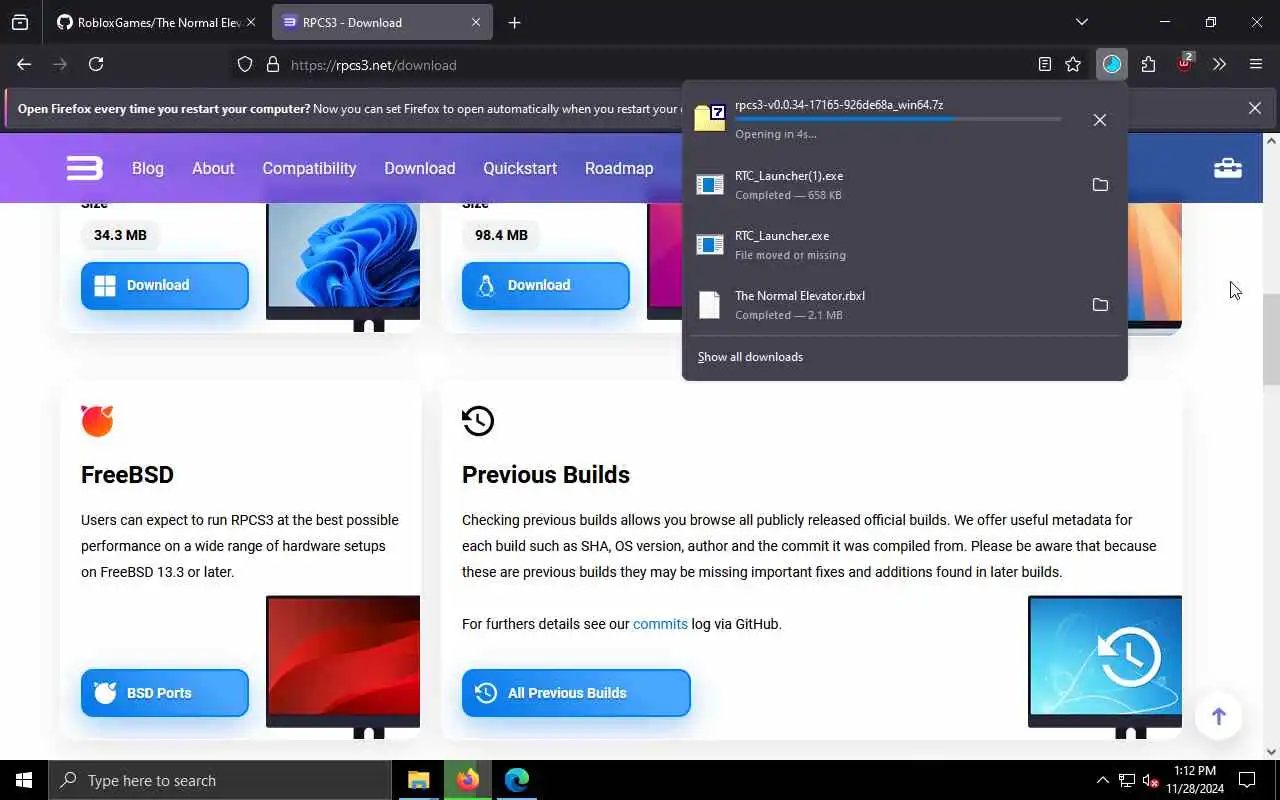Click the scroll-to-top arrow button
The height and width of the screenshot is (800, 1280).
pyautogui.click(x=1218, y=716)
